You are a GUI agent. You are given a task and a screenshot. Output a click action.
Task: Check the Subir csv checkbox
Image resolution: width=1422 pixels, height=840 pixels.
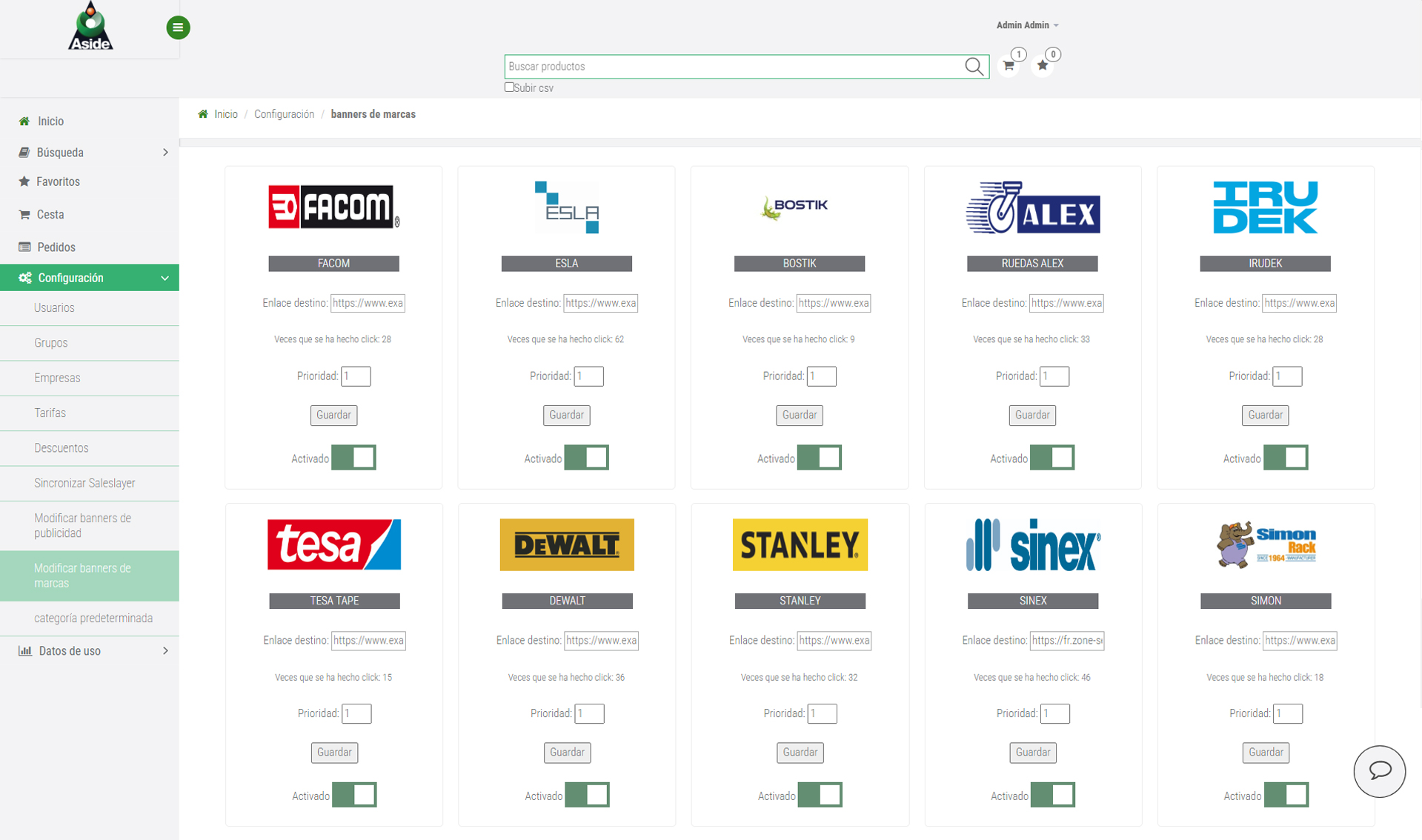[x=509, y=87]
